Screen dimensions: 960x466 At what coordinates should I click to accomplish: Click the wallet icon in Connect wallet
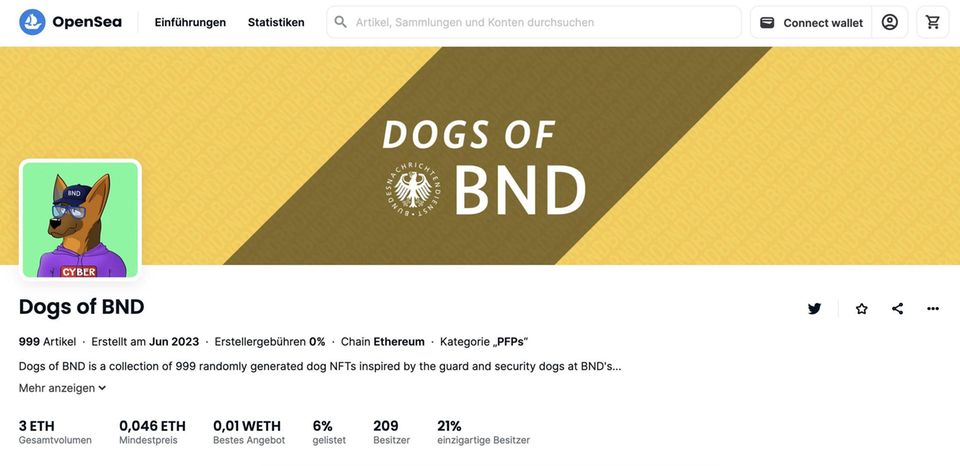767,23
